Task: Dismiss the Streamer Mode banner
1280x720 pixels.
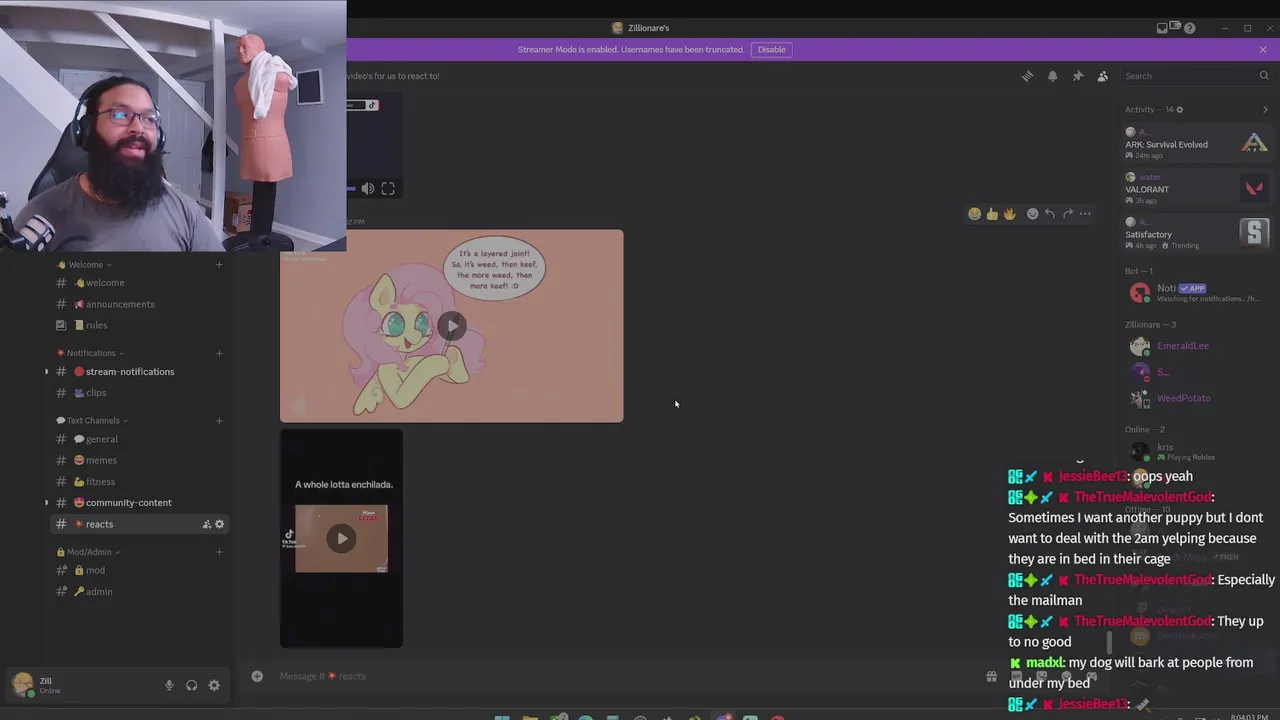Action: tap(1263, 49)
